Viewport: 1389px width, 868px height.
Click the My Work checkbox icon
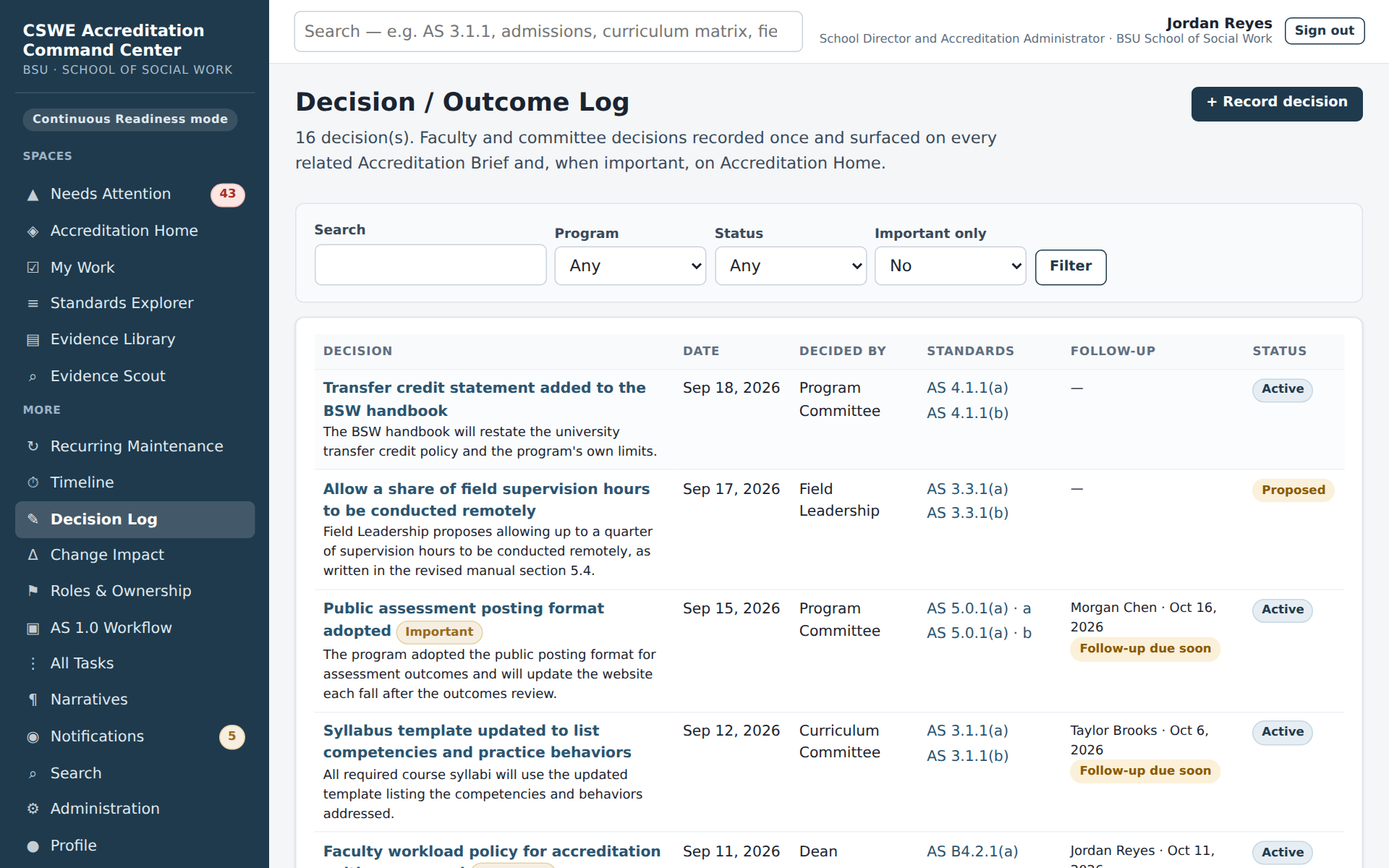(x=33, y=268)
